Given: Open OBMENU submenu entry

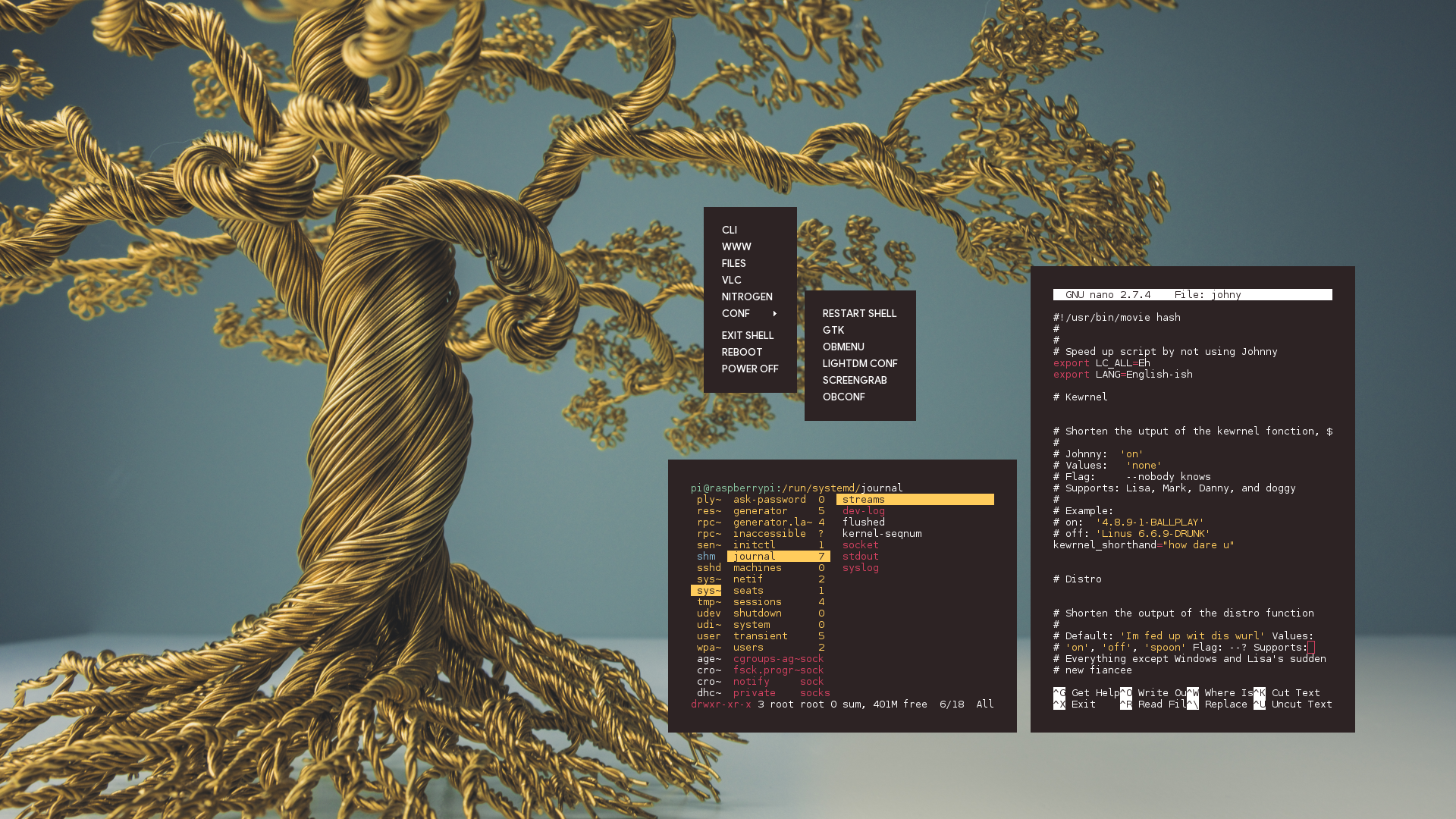Looking at the screenshot, I should tap(843, 347).
